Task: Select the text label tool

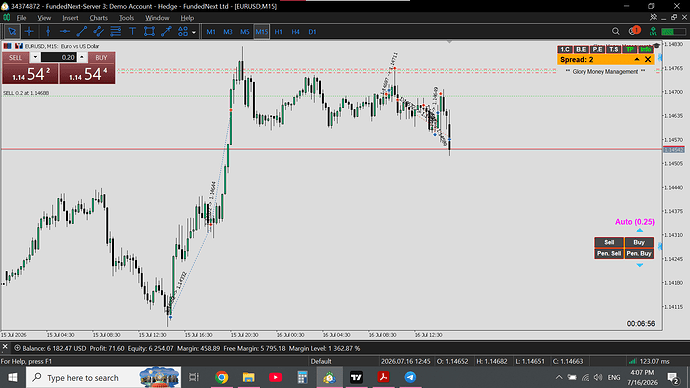Action: (x=132, y=32)
